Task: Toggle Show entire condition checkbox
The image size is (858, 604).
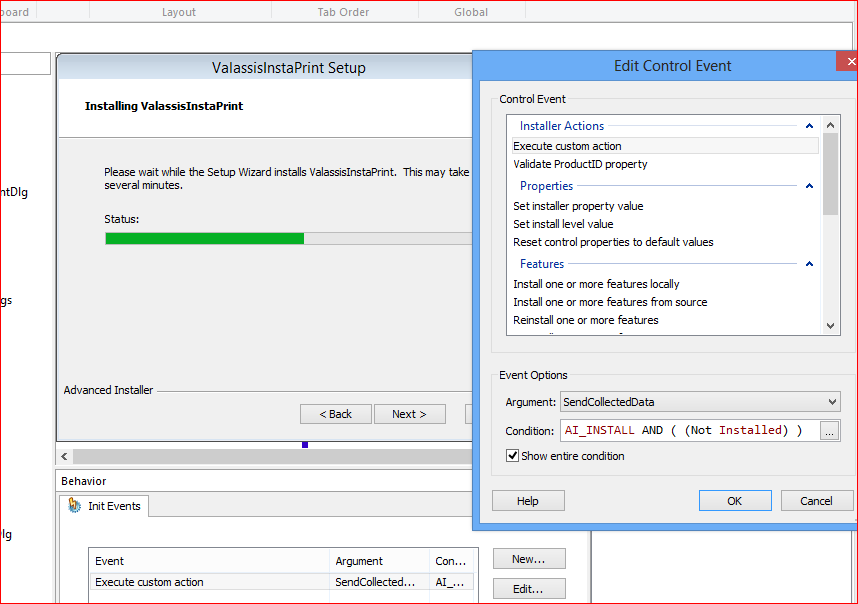Action: (x=513, y=456)
